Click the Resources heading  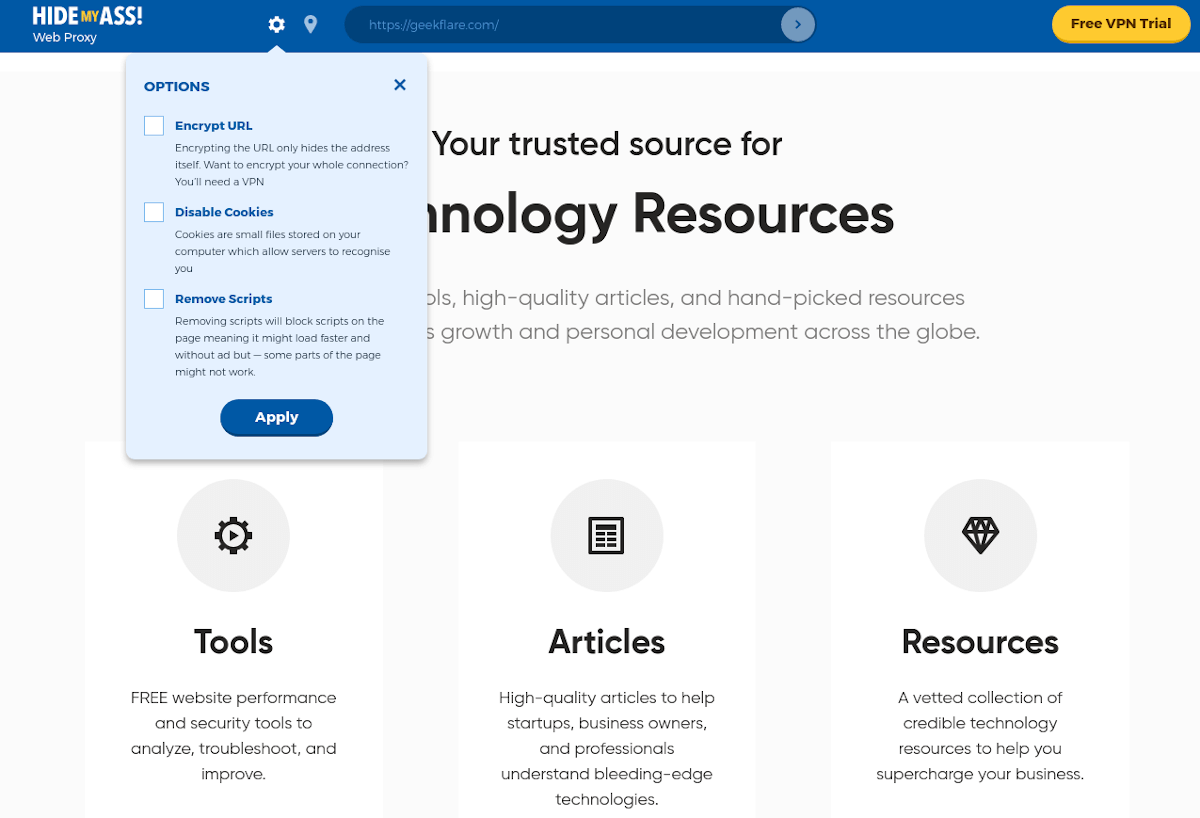pos(980,641)
